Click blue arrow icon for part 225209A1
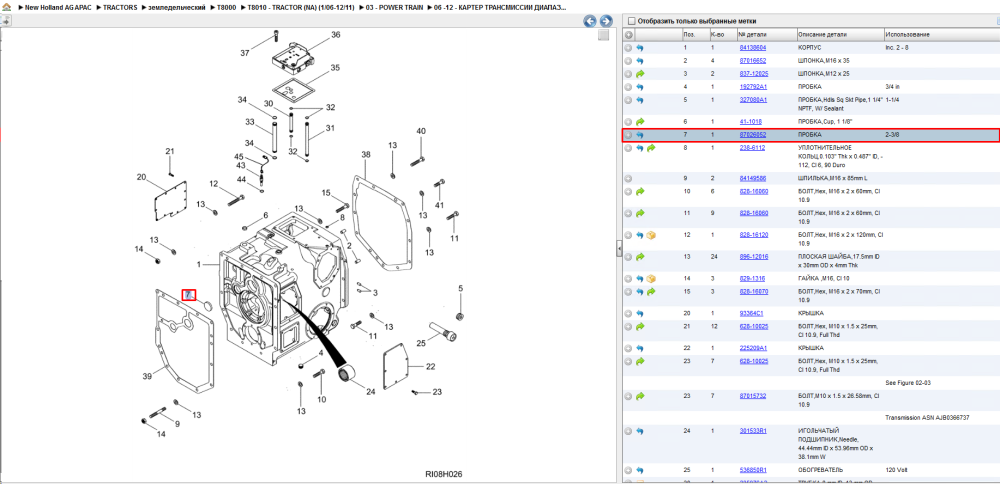This screenshot has width=1000, height=484. 640,348
